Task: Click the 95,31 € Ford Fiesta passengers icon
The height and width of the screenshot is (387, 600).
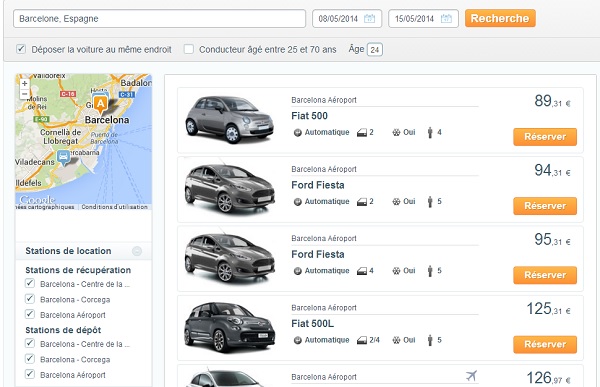Action: (x=430, y=271)
